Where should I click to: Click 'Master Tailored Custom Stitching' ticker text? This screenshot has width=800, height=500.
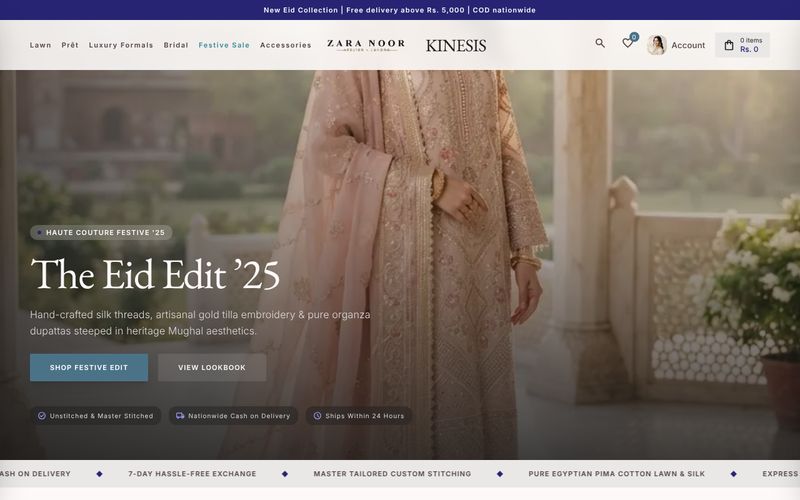(392, 473)
